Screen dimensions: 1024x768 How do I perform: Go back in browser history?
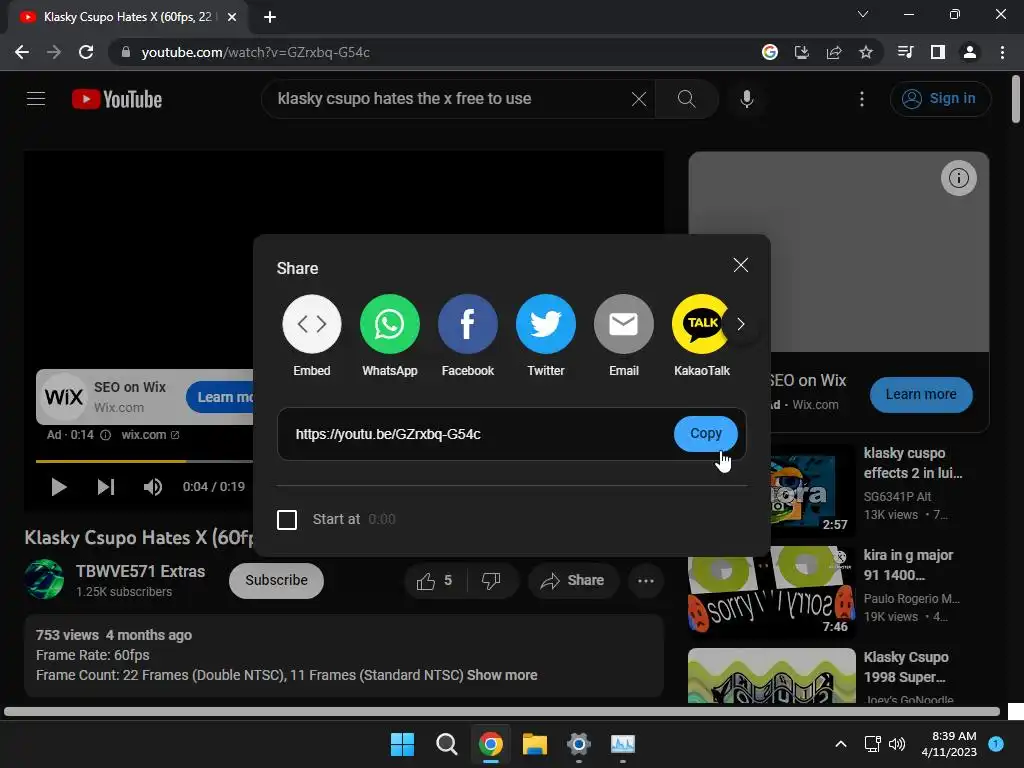pyautogui.click(x=22, y=52)
